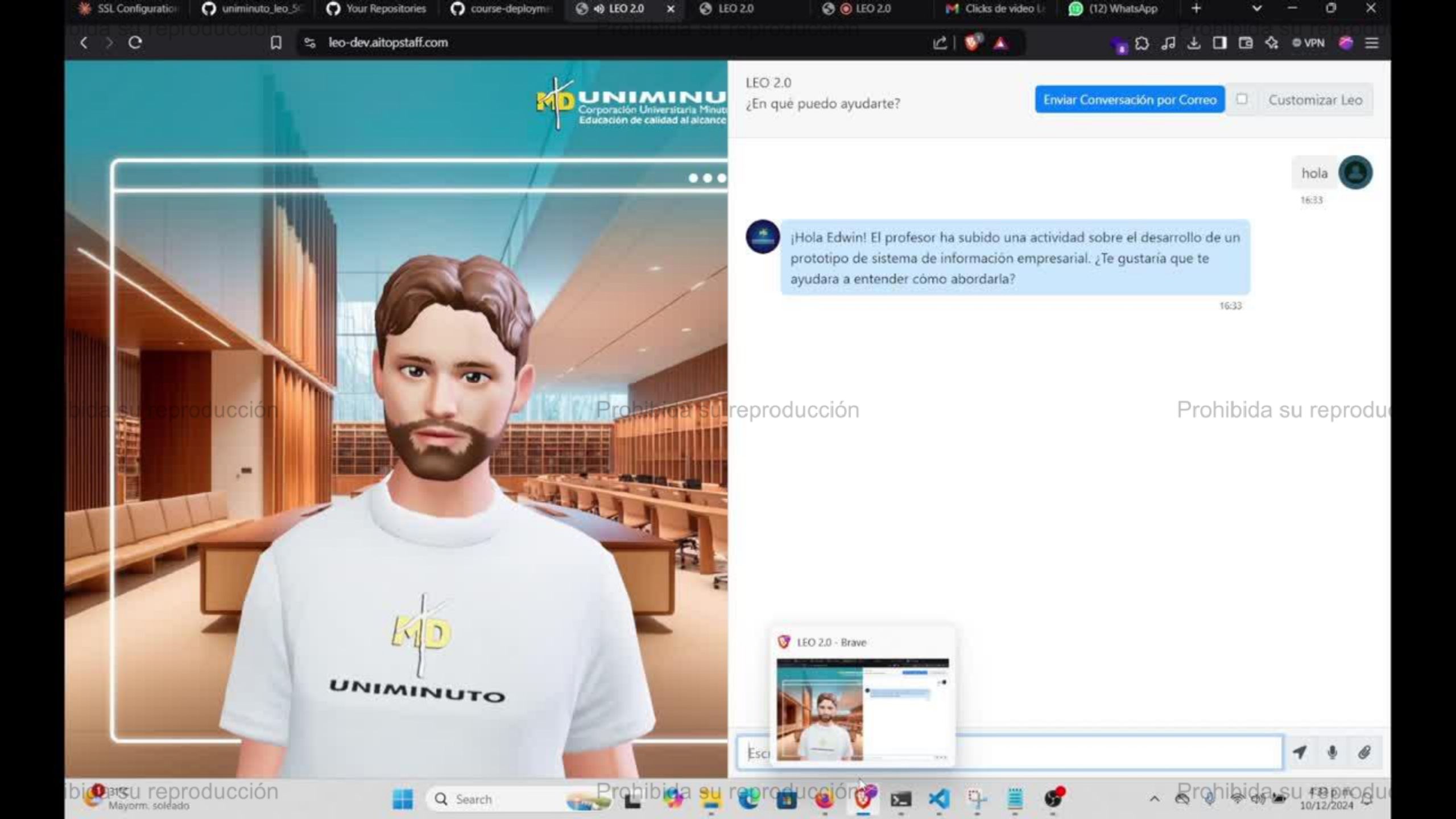This screenshot has height=819, width=1456.
Task: Open the purple extension icon with badge
Action: point(1118,44)
